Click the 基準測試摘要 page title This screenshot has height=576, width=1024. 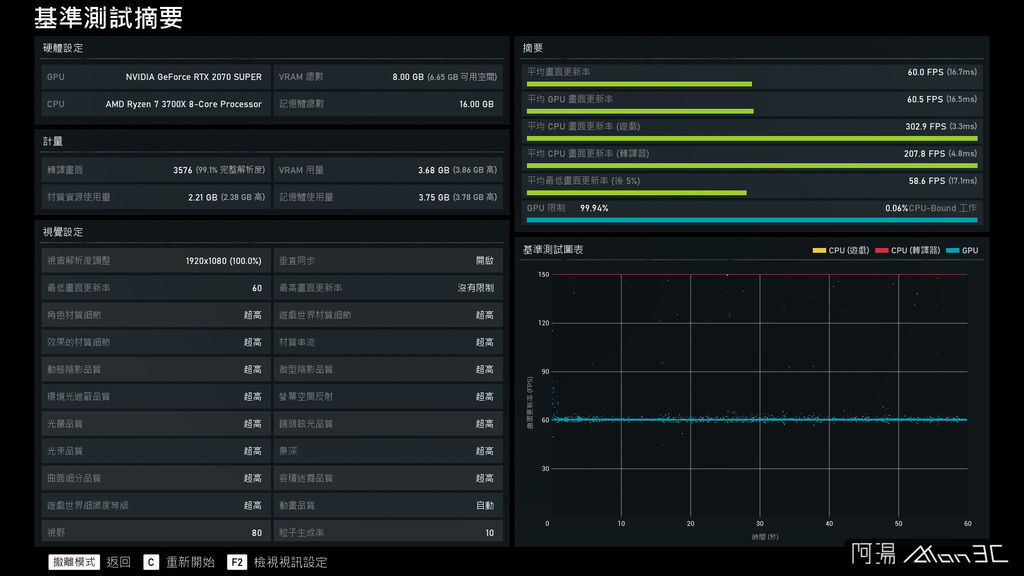click(108, 18)
